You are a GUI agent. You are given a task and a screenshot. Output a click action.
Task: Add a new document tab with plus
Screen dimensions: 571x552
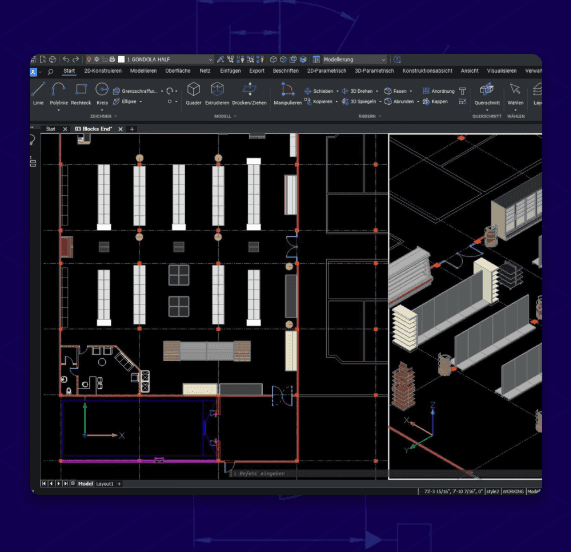coord(132,129)
